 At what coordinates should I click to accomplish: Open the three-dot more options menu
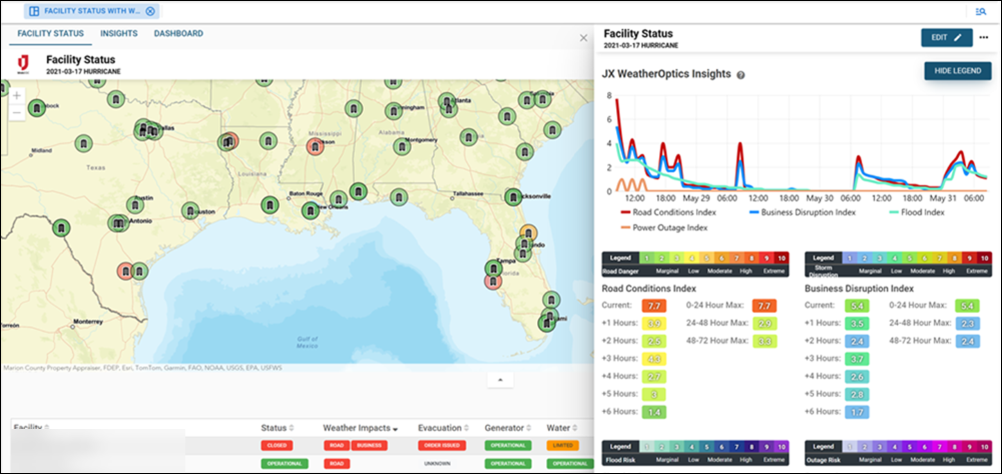(x=984, y=38)
